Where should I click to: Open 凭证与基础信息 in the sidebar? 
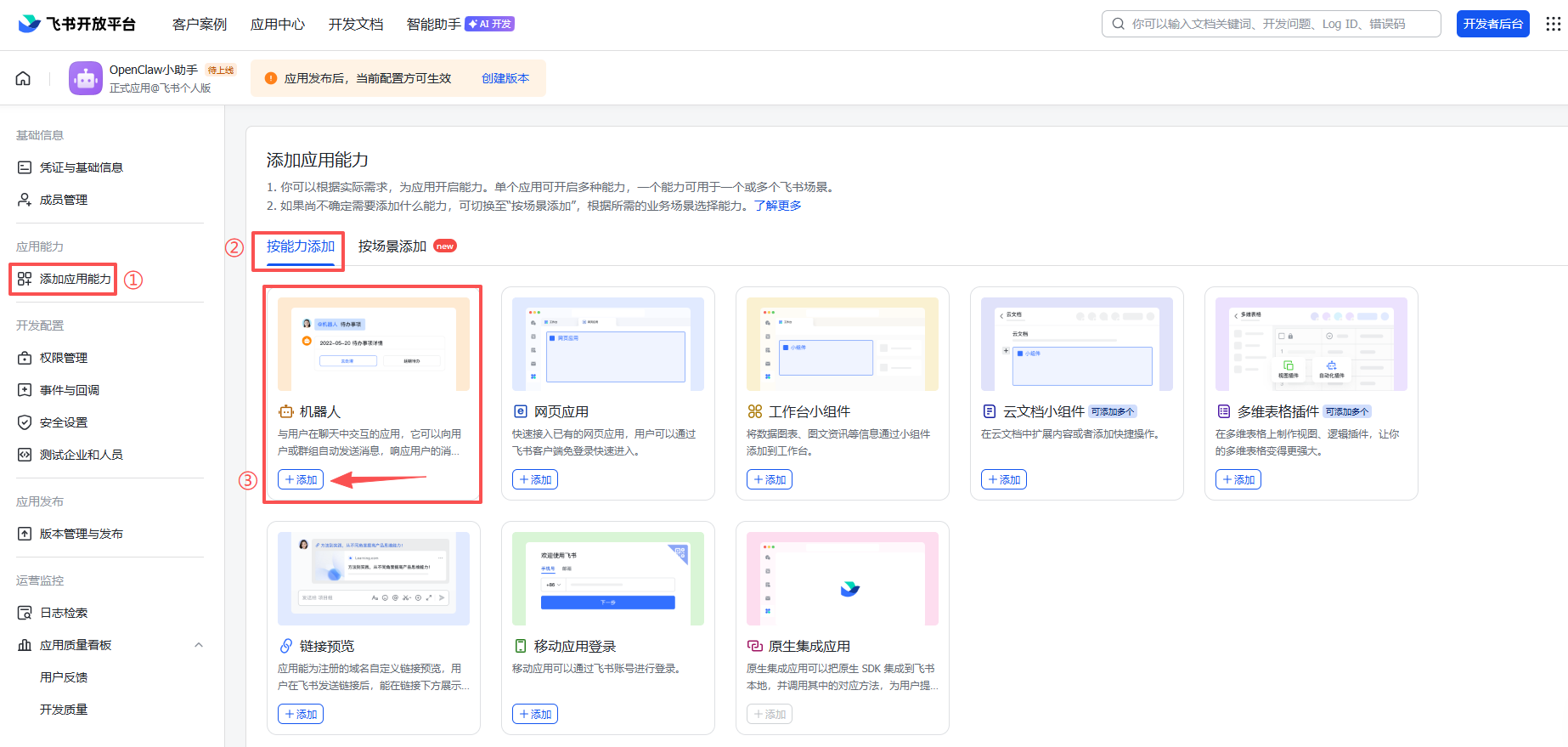click(x=81, y=167)
